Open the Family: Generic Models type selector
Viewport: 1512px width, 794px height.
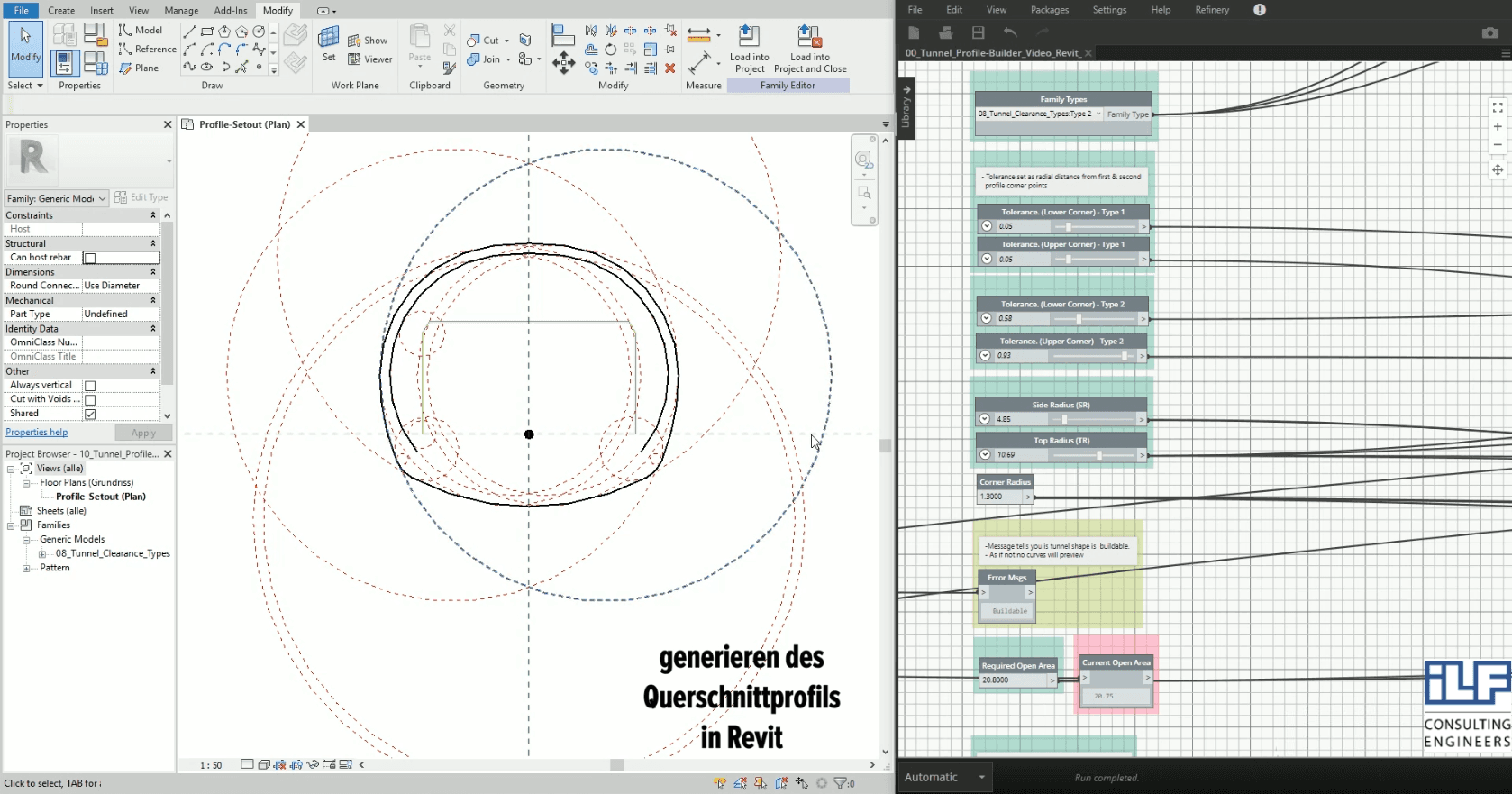click(x=56, y=198)
